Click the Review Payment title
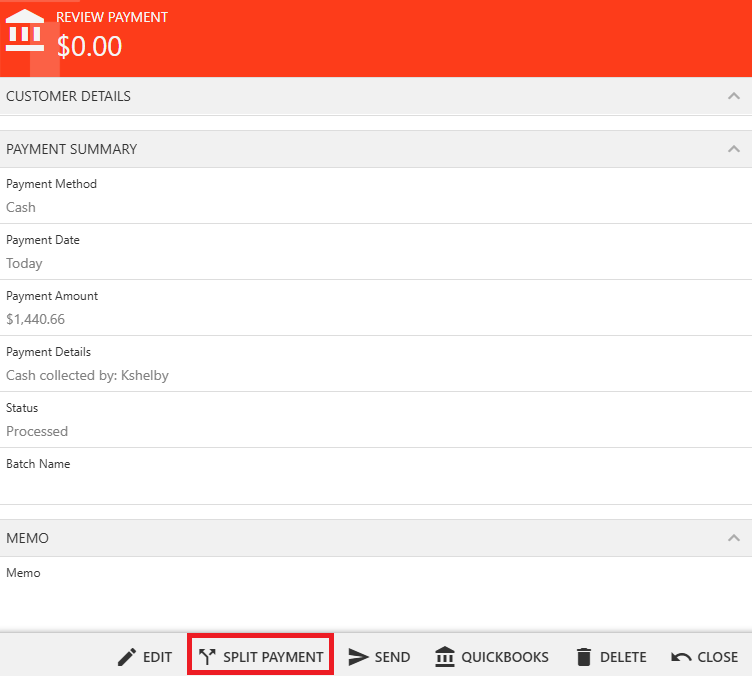Viewport: 752px width, 676px height. point(112,17)
